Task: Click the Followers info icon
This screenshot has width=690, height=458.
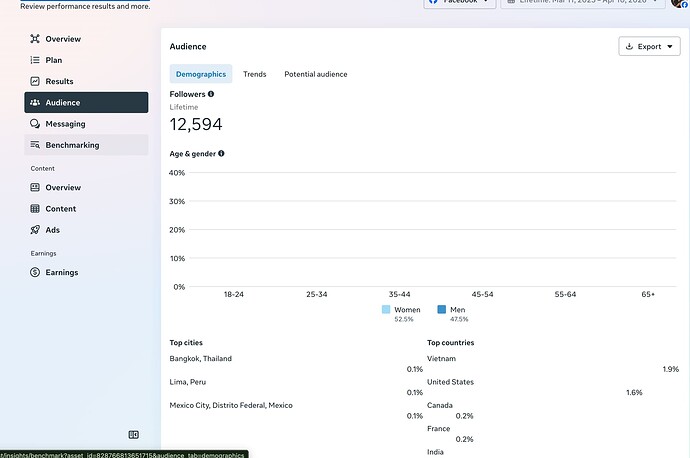Action: tap(211, 94)
